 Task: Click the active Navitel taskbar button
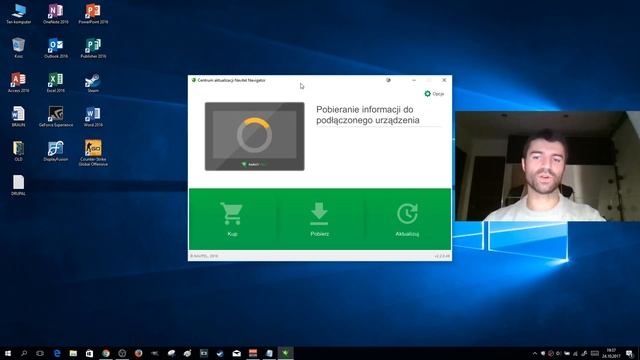285,353
